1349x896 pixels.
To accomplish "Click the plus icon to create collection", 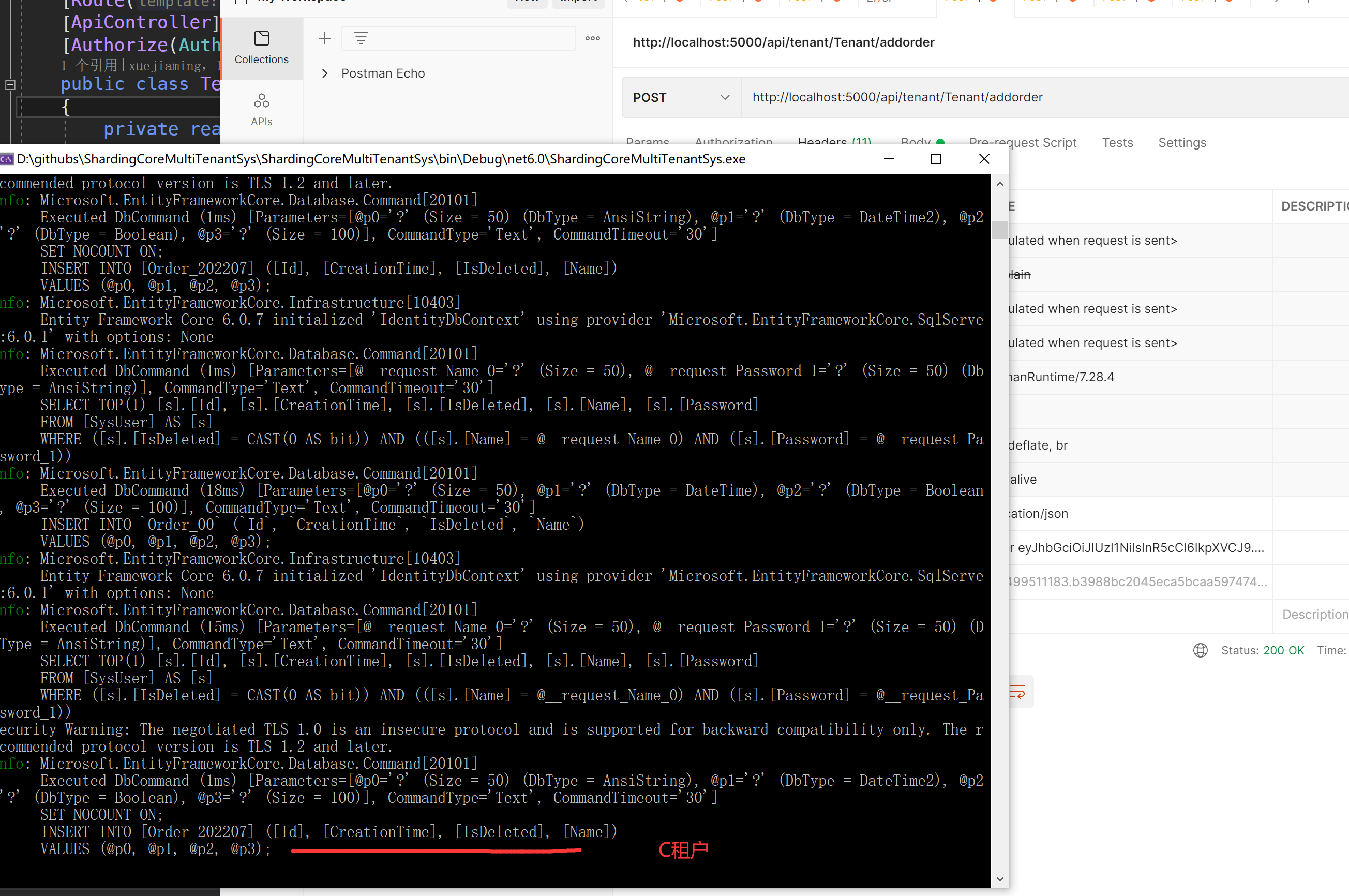I will [324, 38].
